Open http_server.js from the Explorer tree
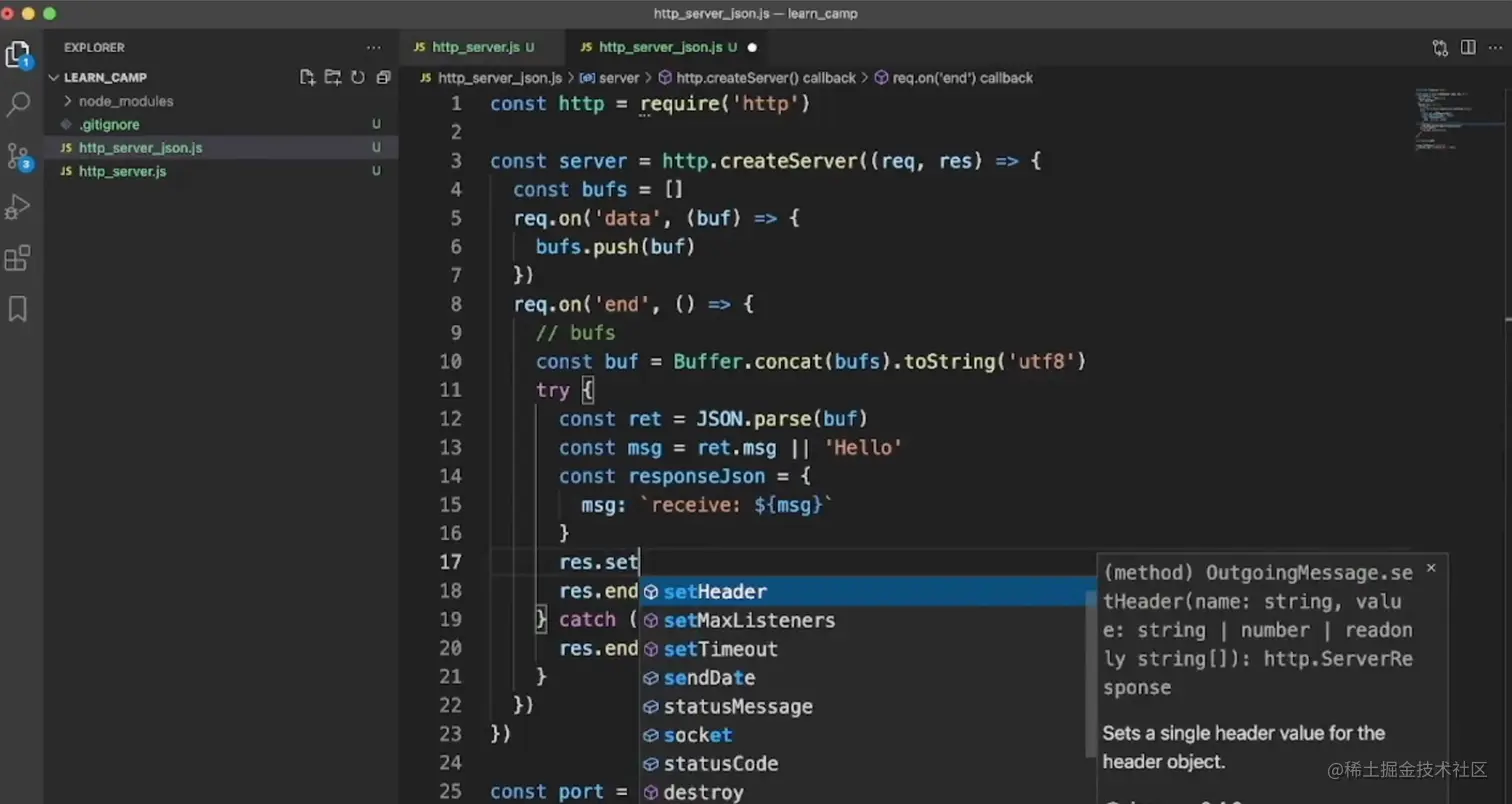The image size is (1512, 804). click(x=122, y=171)
